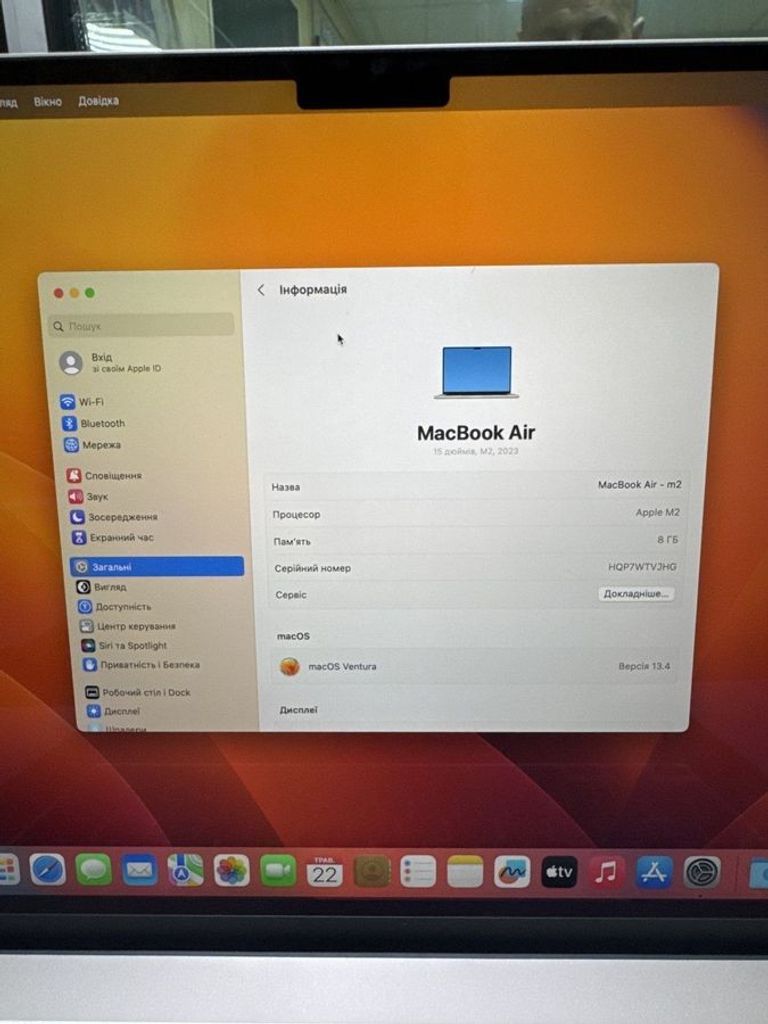
Task: Open Wi-Fi settings in sidebar
Action: pyautogui.click(x=83, y=402)
